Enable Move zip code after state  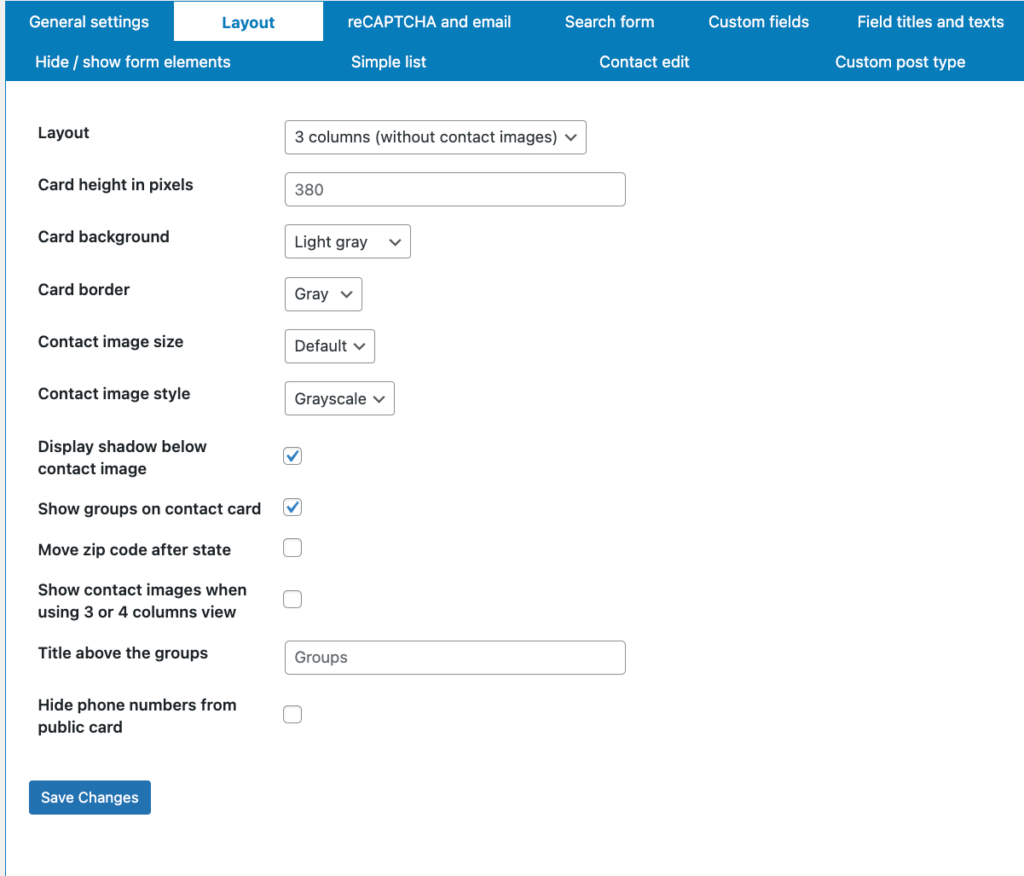point(293,547)
